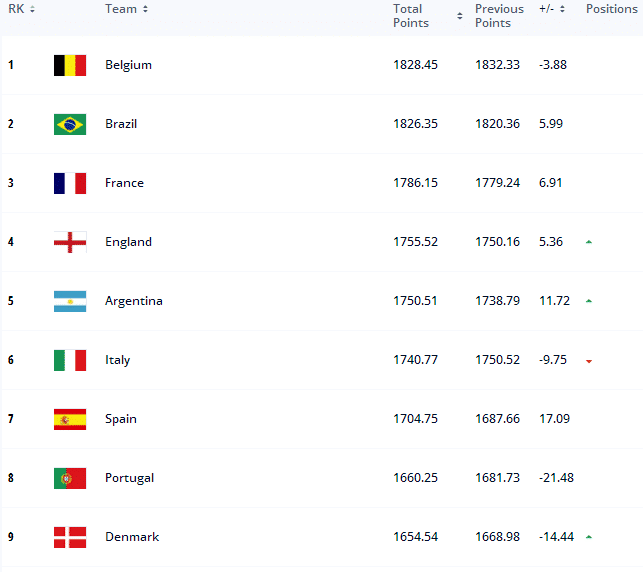The height and width of the screenshot is (572, 643).
Task: Click the Spain flag icon
Action: pyautogui.click(x=70, y=419)
